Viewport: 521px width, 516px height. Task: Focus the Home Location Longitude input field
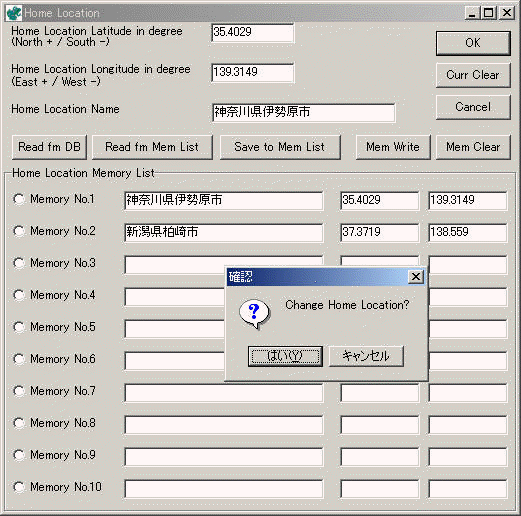coord(253,73)
